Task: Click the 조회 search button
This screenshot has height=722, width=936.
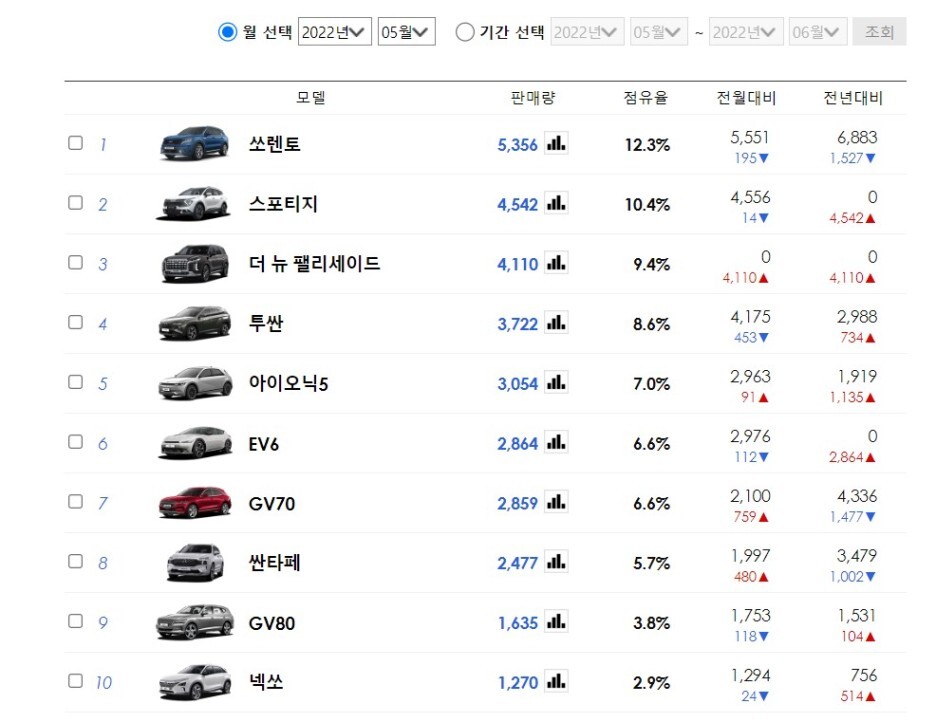Action: tap(879, 32)
